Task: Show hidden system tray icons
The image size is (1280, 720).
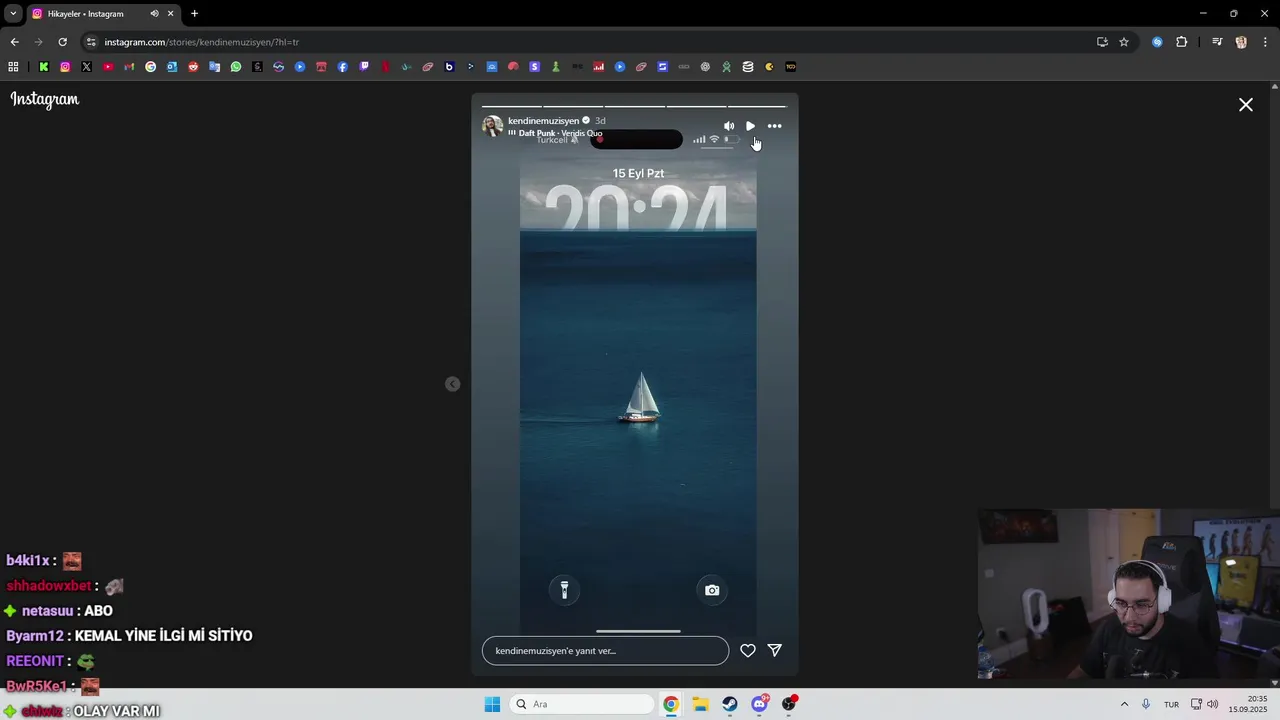Action: (1124, 704)
